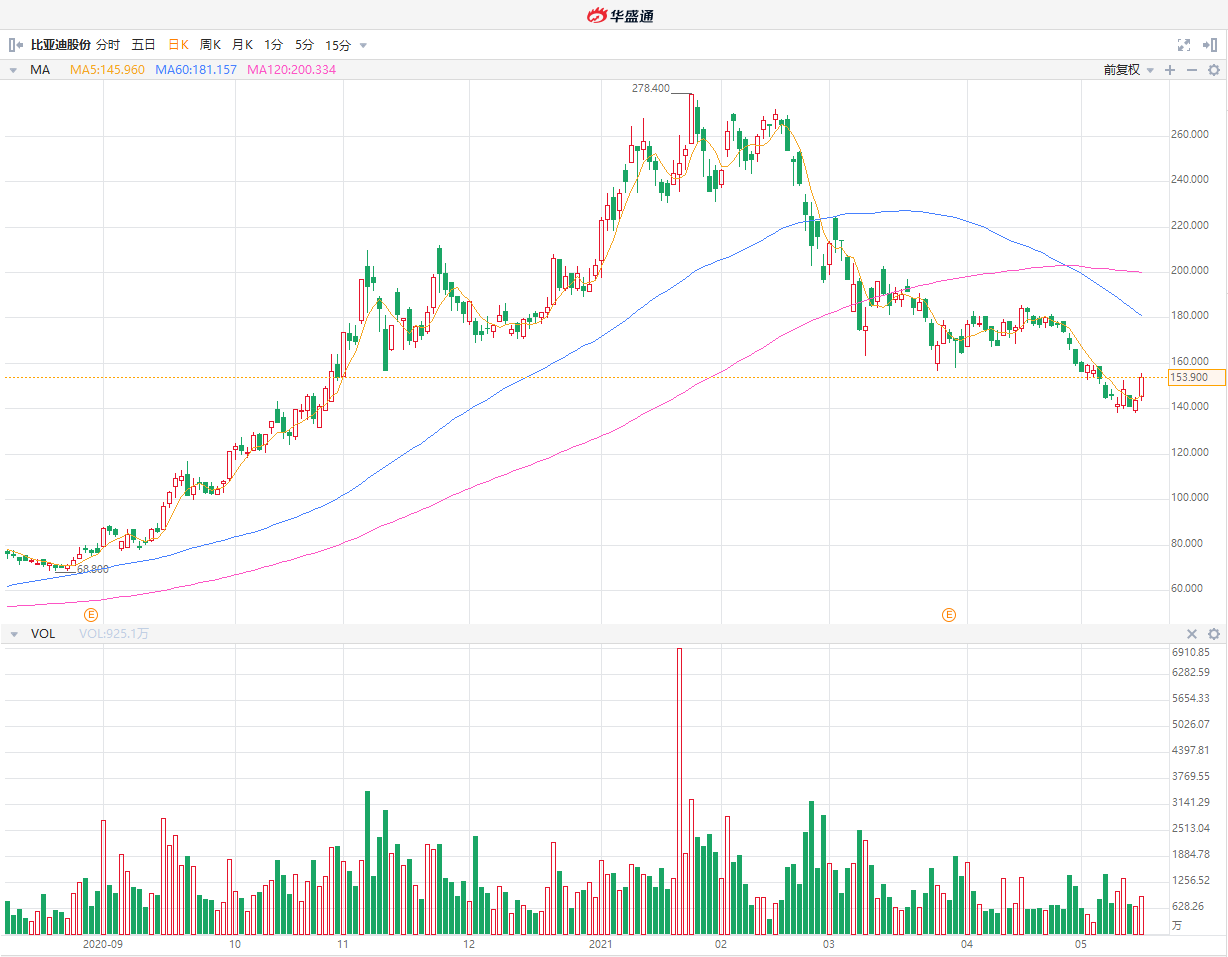Screen dimensions: 1228x957
Task: Expand the right side panel
Action: [1209, 45]
